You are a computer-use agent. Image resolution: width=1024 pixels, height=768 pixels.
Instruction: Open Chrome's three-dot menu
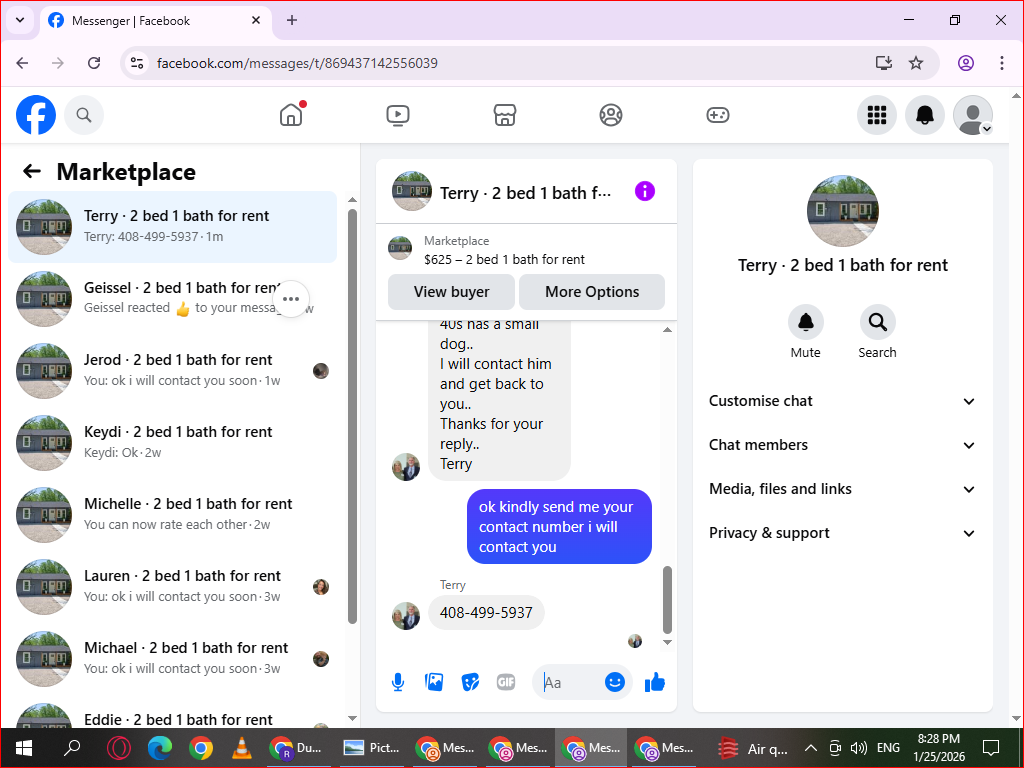click(1001, 63)
